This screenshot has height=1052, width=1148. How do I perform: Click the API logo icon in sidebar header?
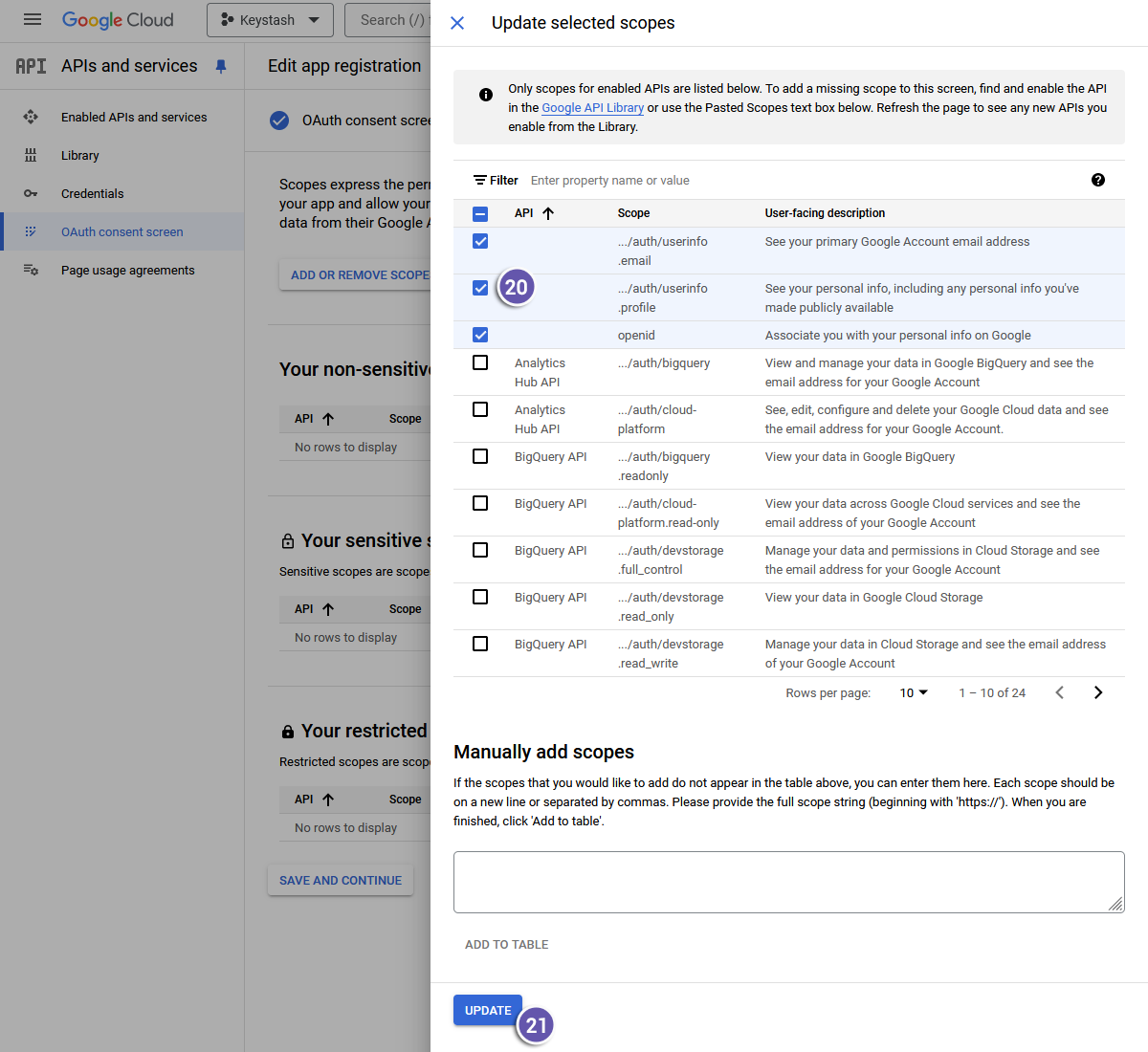(x=31, y=66)
